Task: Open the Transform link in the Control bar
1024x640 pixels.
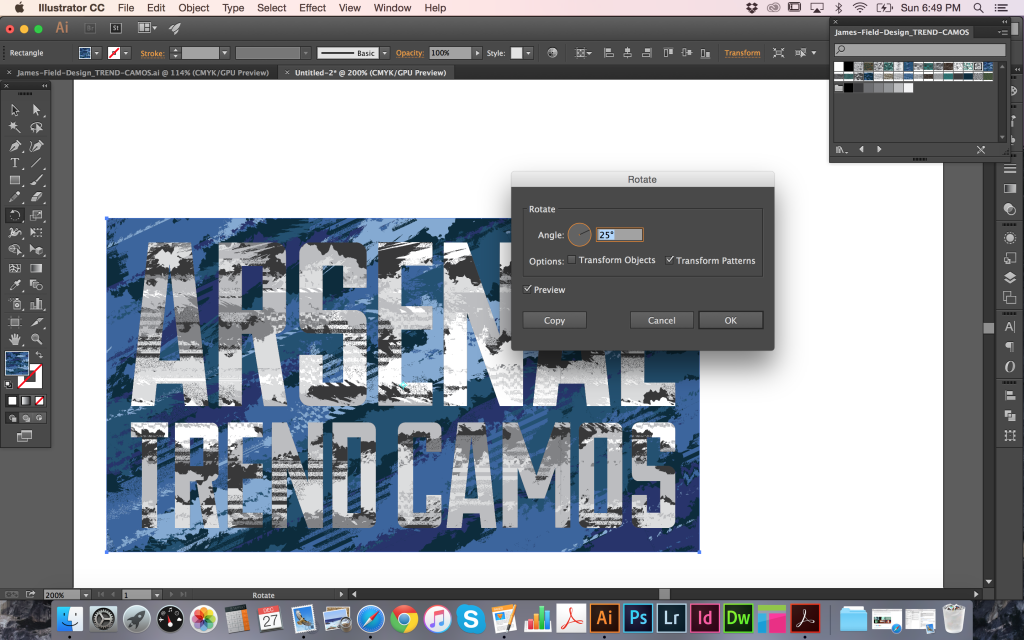Action: [x=743, y=53]
